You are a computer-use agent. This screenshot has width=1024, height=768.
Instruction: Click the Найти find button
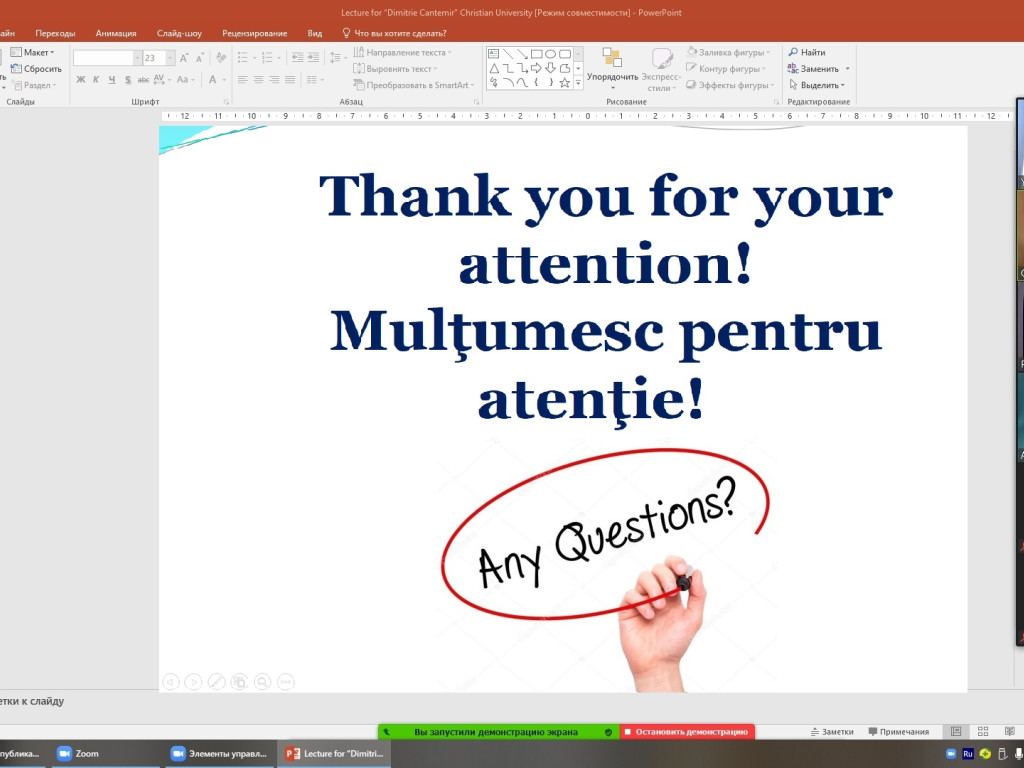point(807,52)
